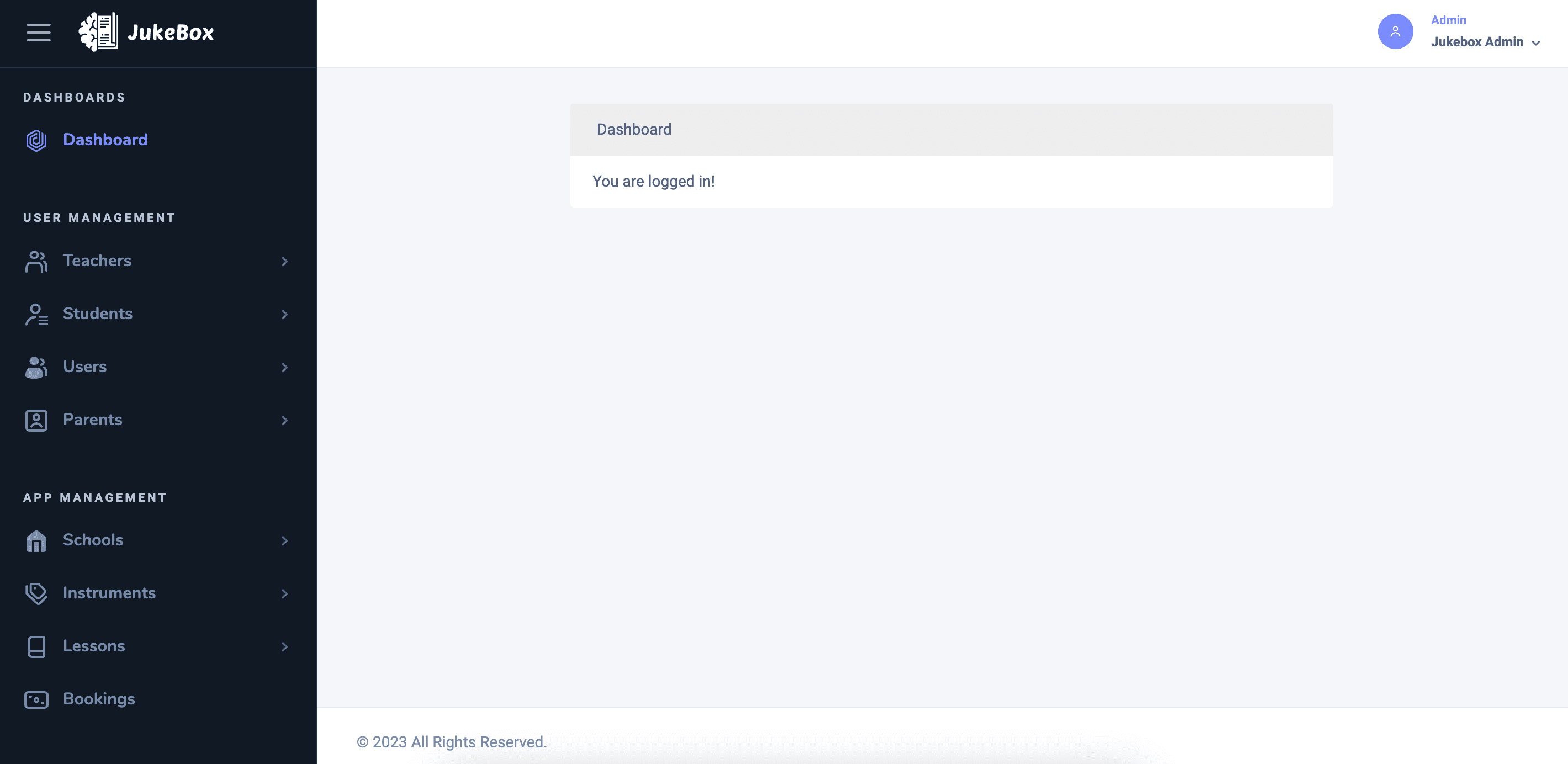Click the JukeBox brand name link
Image resolution: width=1568 pixels, height=764 pixels.
click(x=171, y=32)
